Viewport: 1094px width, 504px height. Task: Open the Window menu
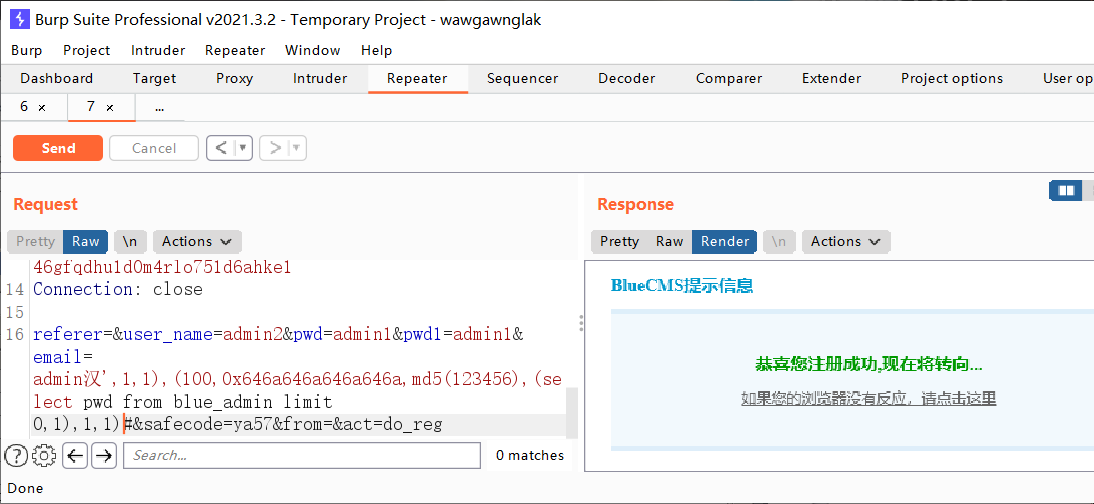point(313,50)
